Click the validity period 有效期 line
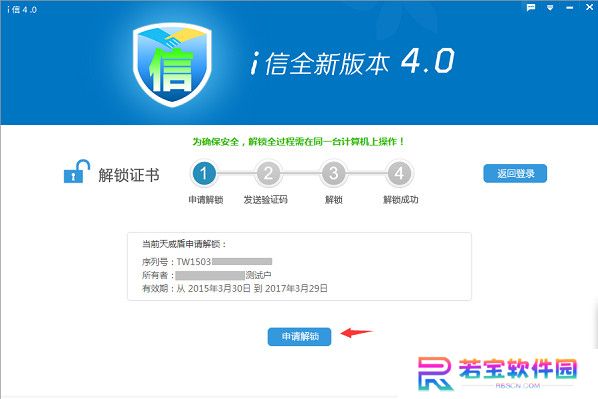 (235, 288)
